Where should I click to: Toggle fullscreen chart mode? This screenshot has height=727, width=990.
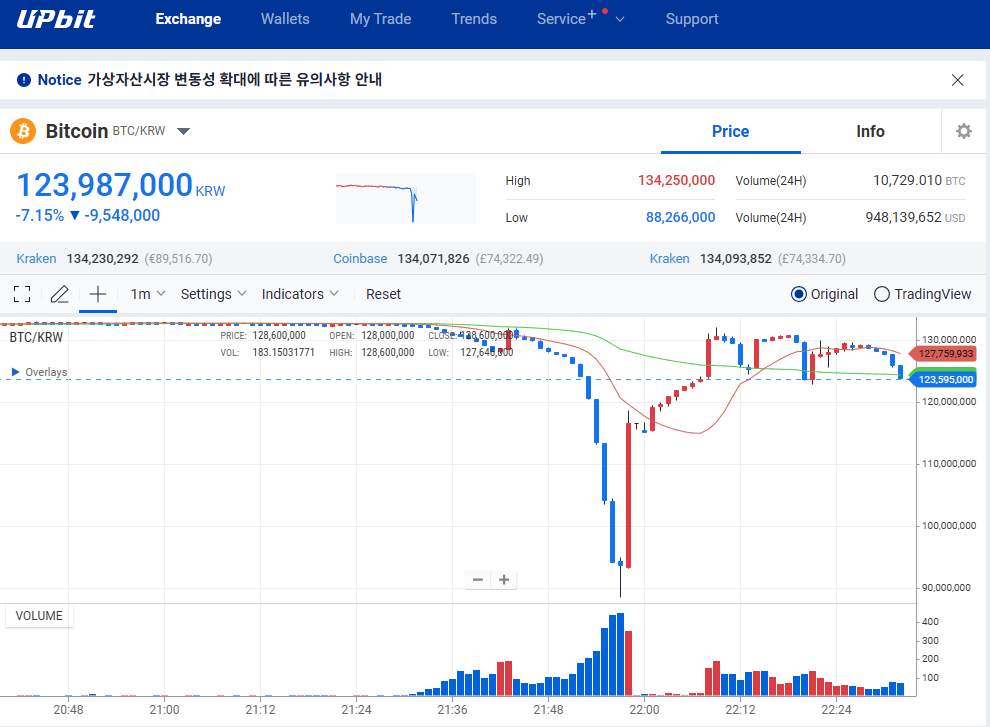(x=22, y=294)
